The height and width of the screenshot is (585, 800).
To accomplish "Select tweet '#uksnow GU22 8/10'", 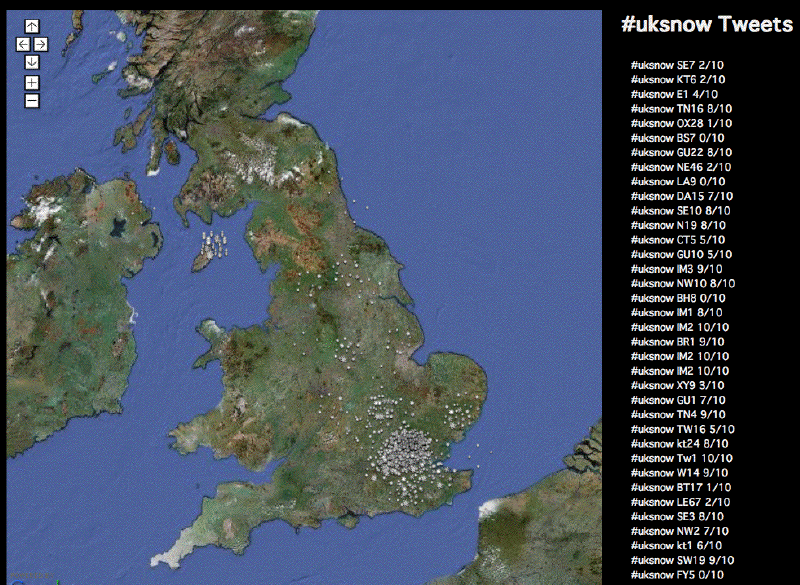I will [x=681, y=152].
